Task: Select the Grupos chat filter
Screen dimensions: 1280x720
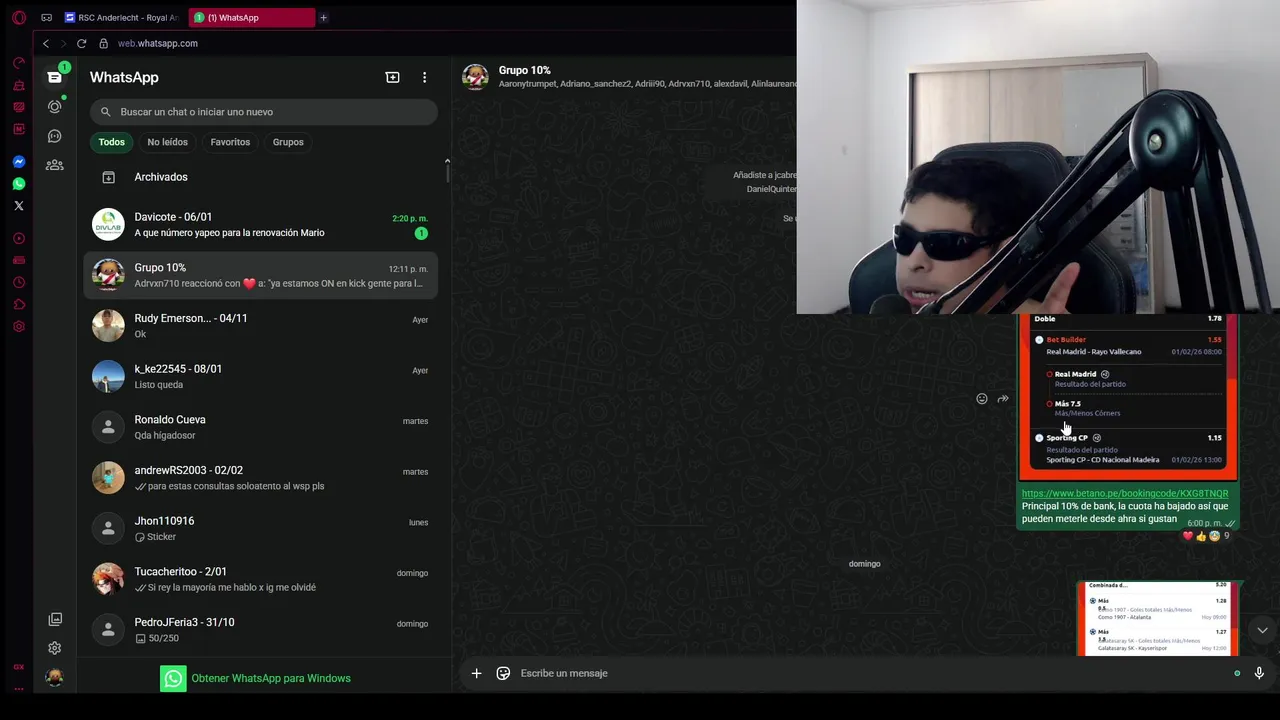Action: (288, 142)
